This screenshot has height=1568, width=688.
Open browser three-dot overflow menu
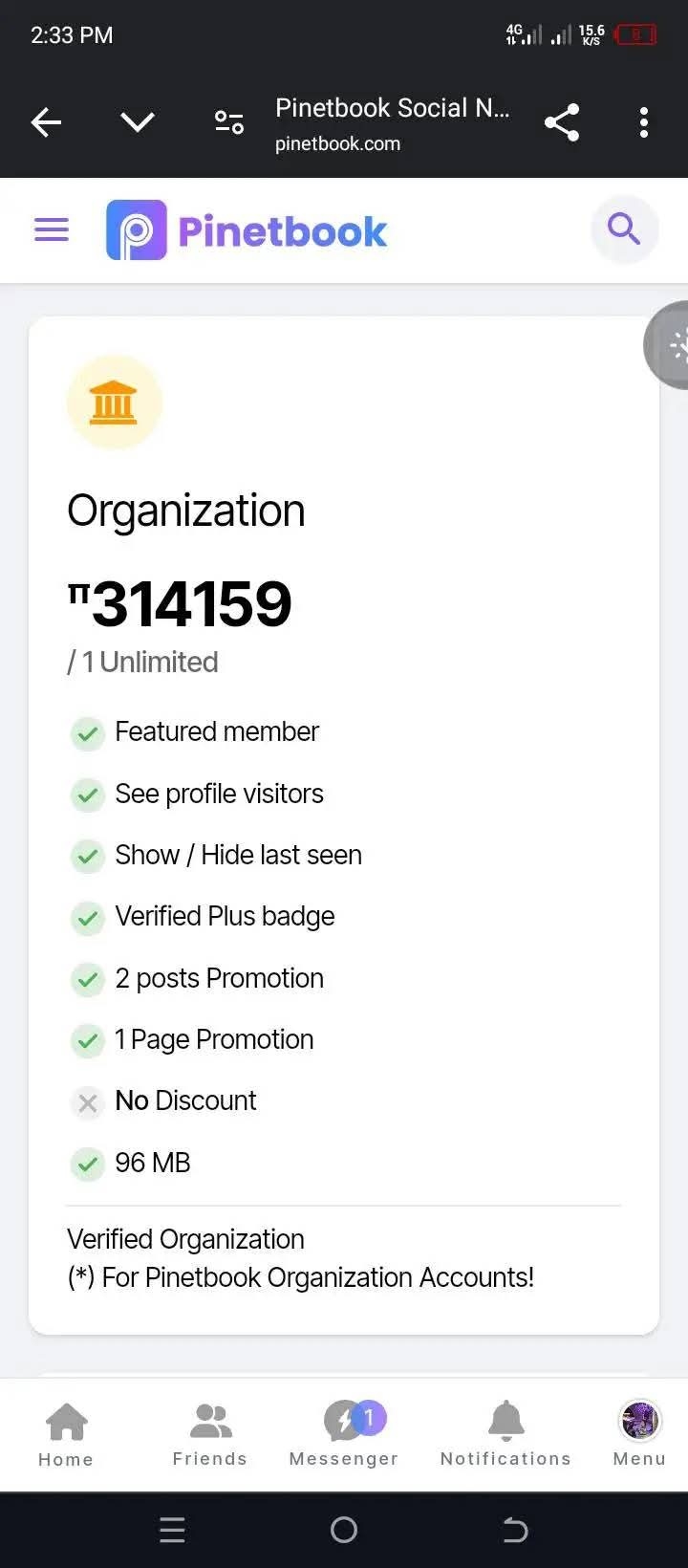tap(643, 122)
